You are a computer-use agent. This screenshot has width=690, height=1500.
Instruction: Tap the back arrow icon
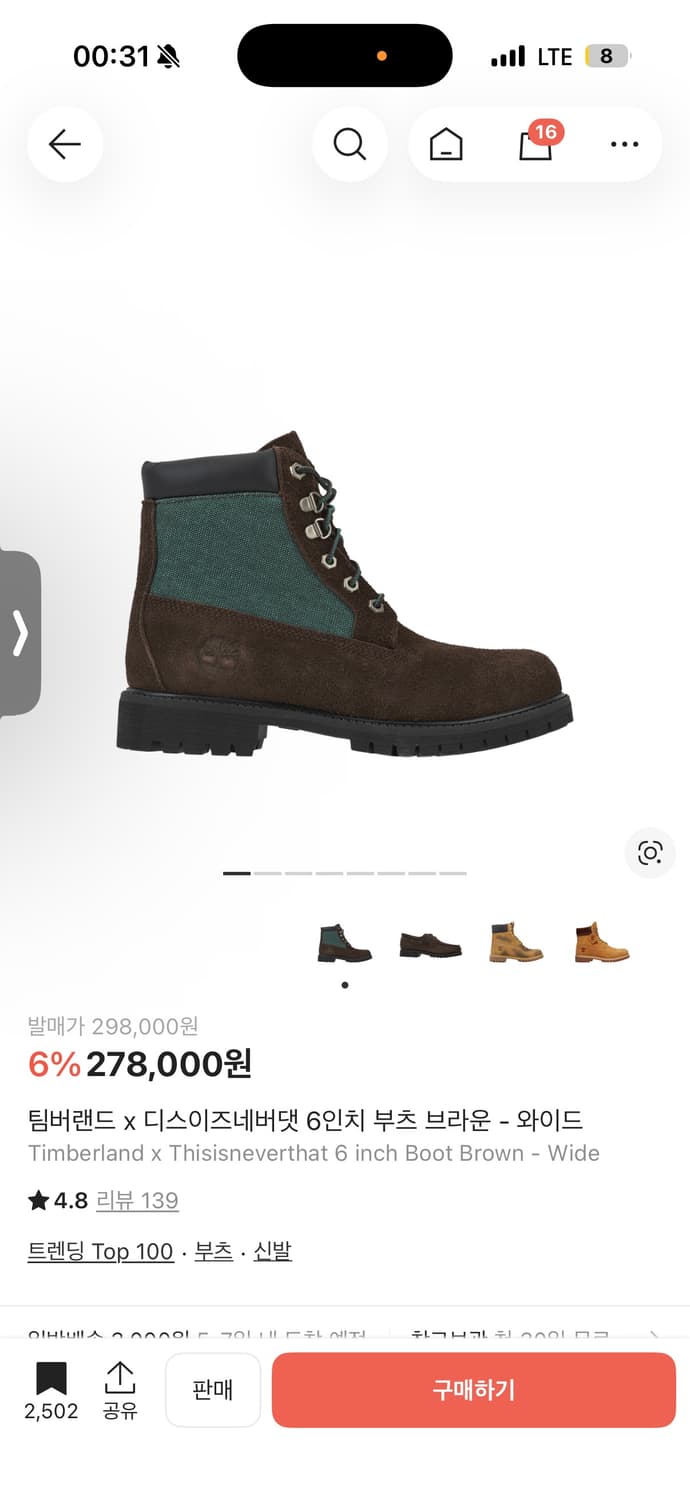(65, 145)
